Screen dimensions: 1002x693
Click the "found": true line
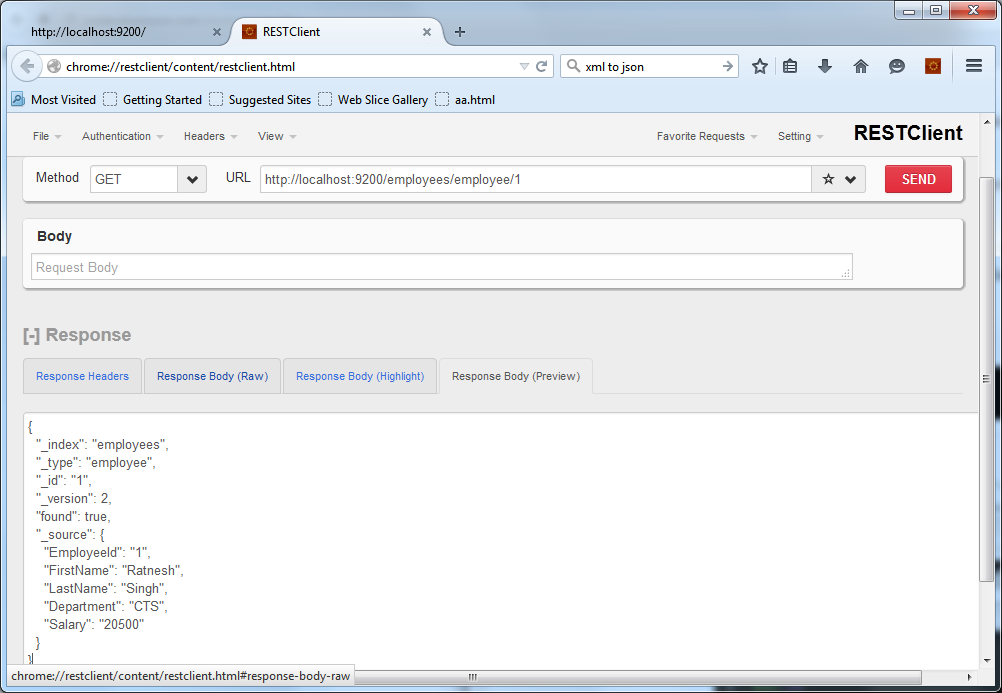(x=73, y=516)
